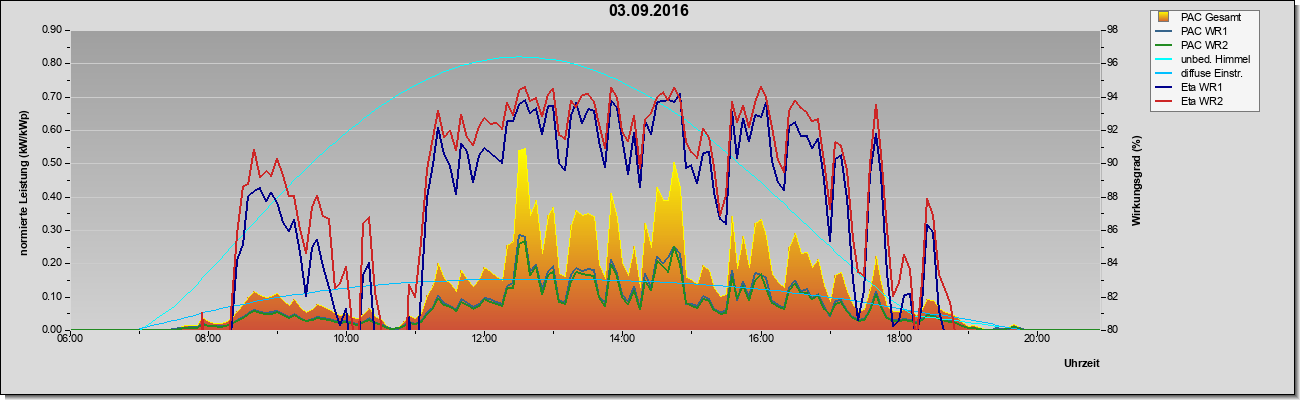Click the PAC WR2 green legend marker
This screenshot has height=400, width=1300.
1164,45
